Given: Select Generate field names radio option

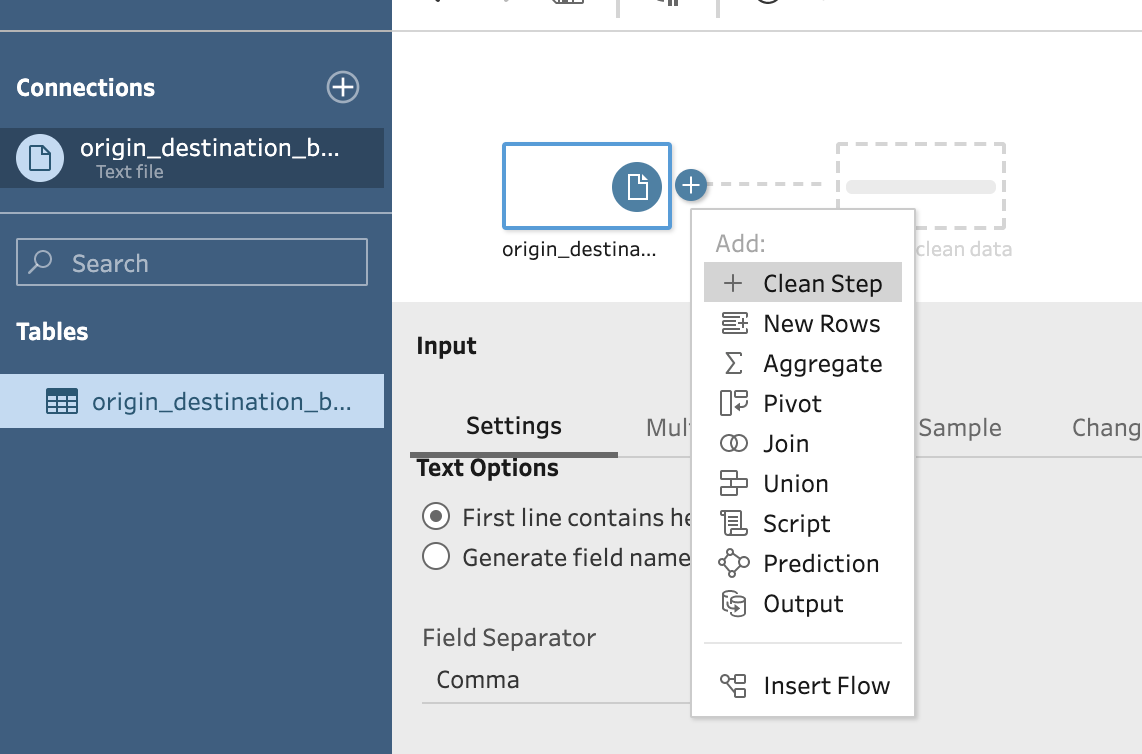Looking at the screenshot, I should (x=436, y=557).
